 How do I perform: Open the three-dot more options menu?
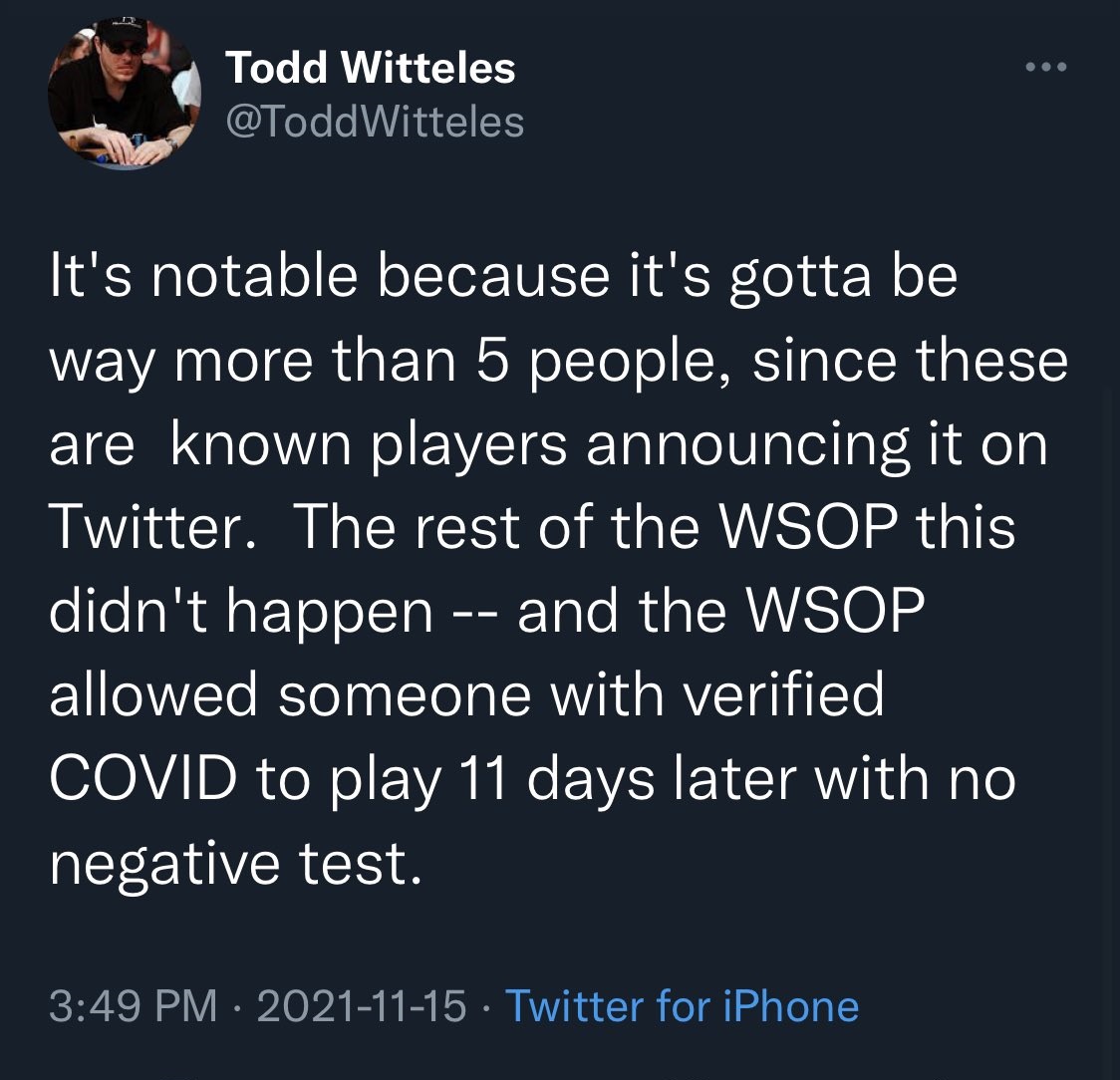[x=1047, y=68]
